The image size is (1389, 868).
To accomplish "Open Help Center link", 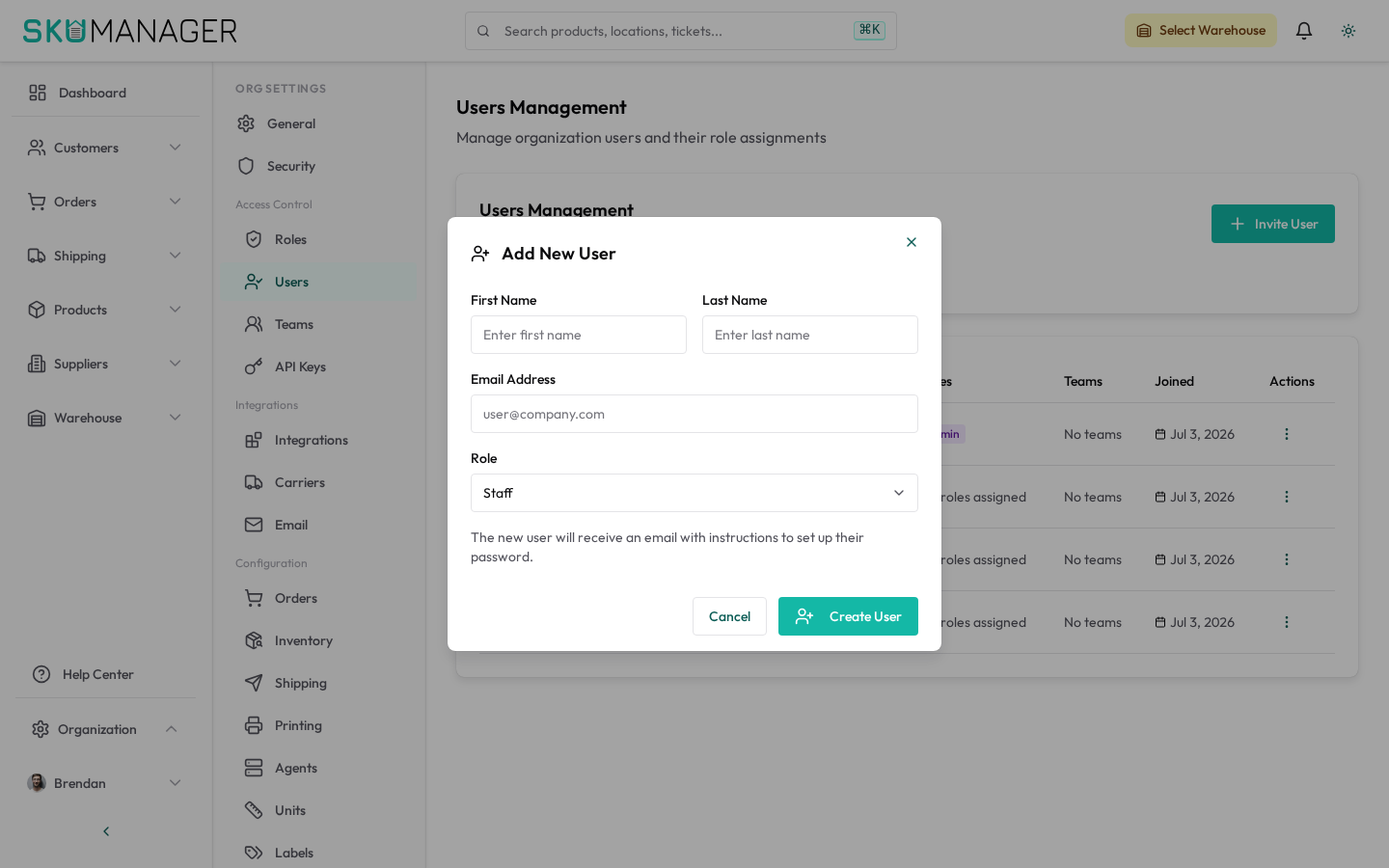I will pyautogui.click(x=106, y=674).
